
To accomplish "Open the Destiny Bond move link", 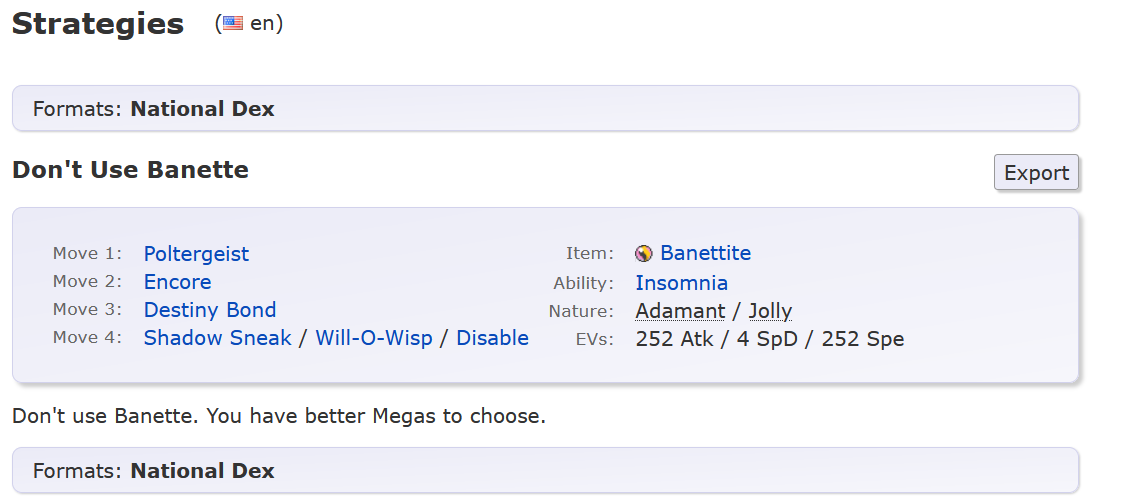I will [x=209, y=310].
